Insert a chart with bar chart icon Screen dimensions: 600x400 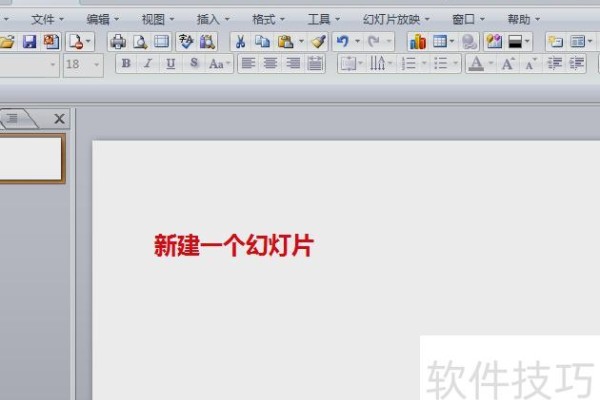coord(417,41)
